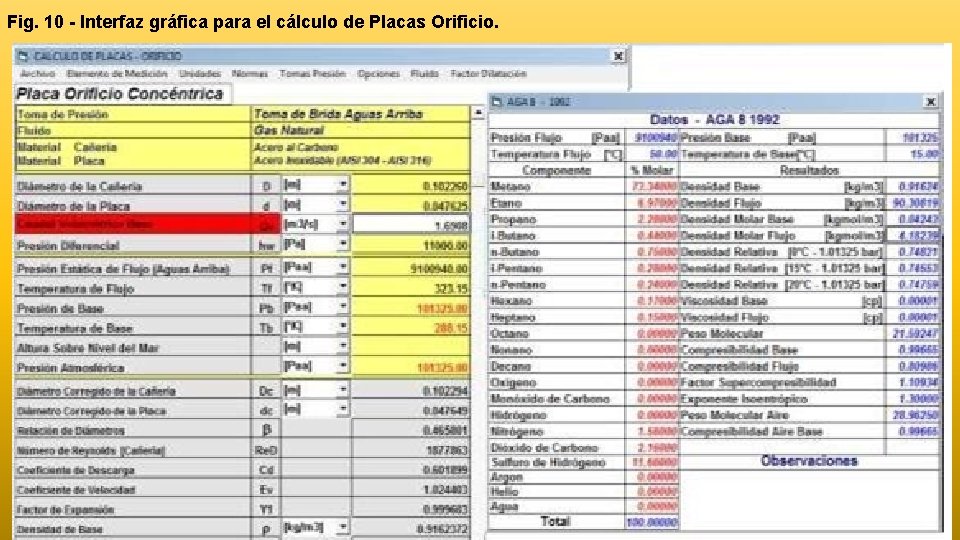Viewport: 960px width, 540px height.
Task: Open the Unidades menu
Action: pos(200,73)
